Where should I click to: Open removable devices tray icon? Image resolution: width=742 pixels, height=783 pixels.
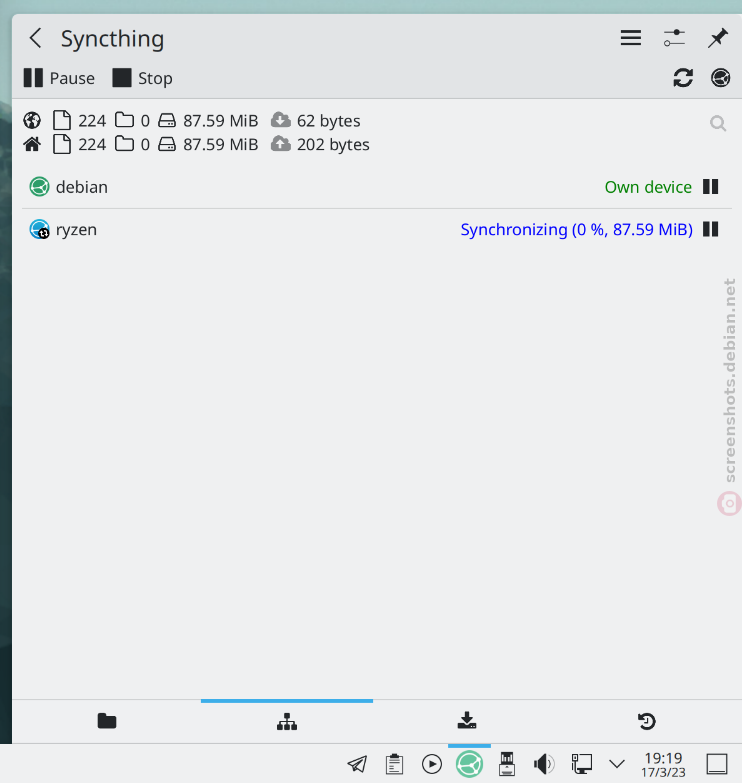click(507, 764)
